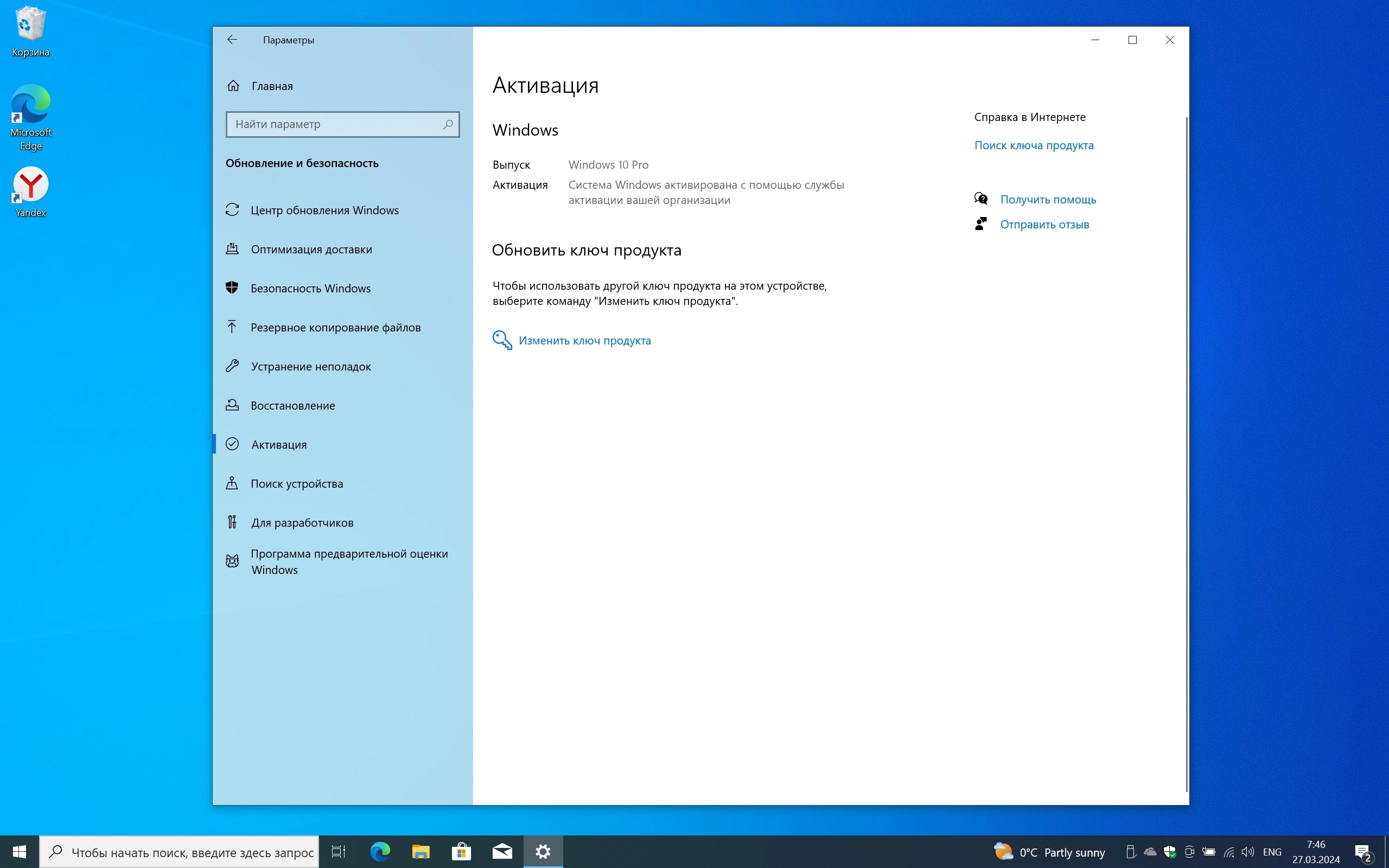Open the notification center icon

point(1363,851)
